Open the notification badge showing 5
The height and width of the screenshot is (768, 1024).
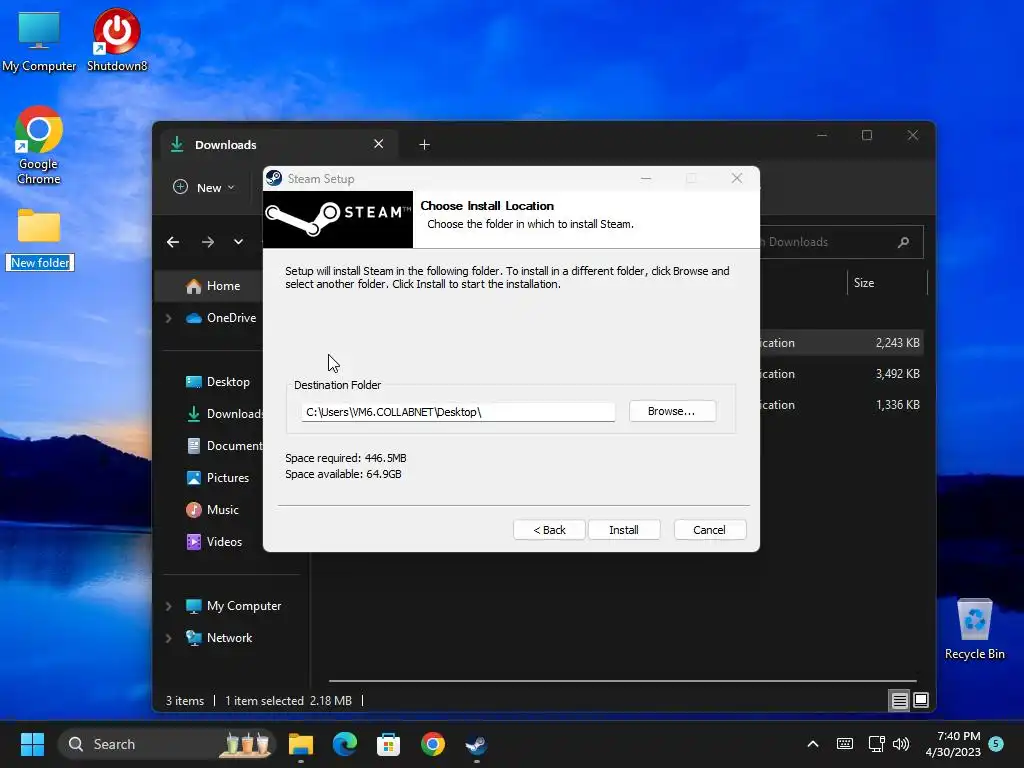tap(996, 743)
